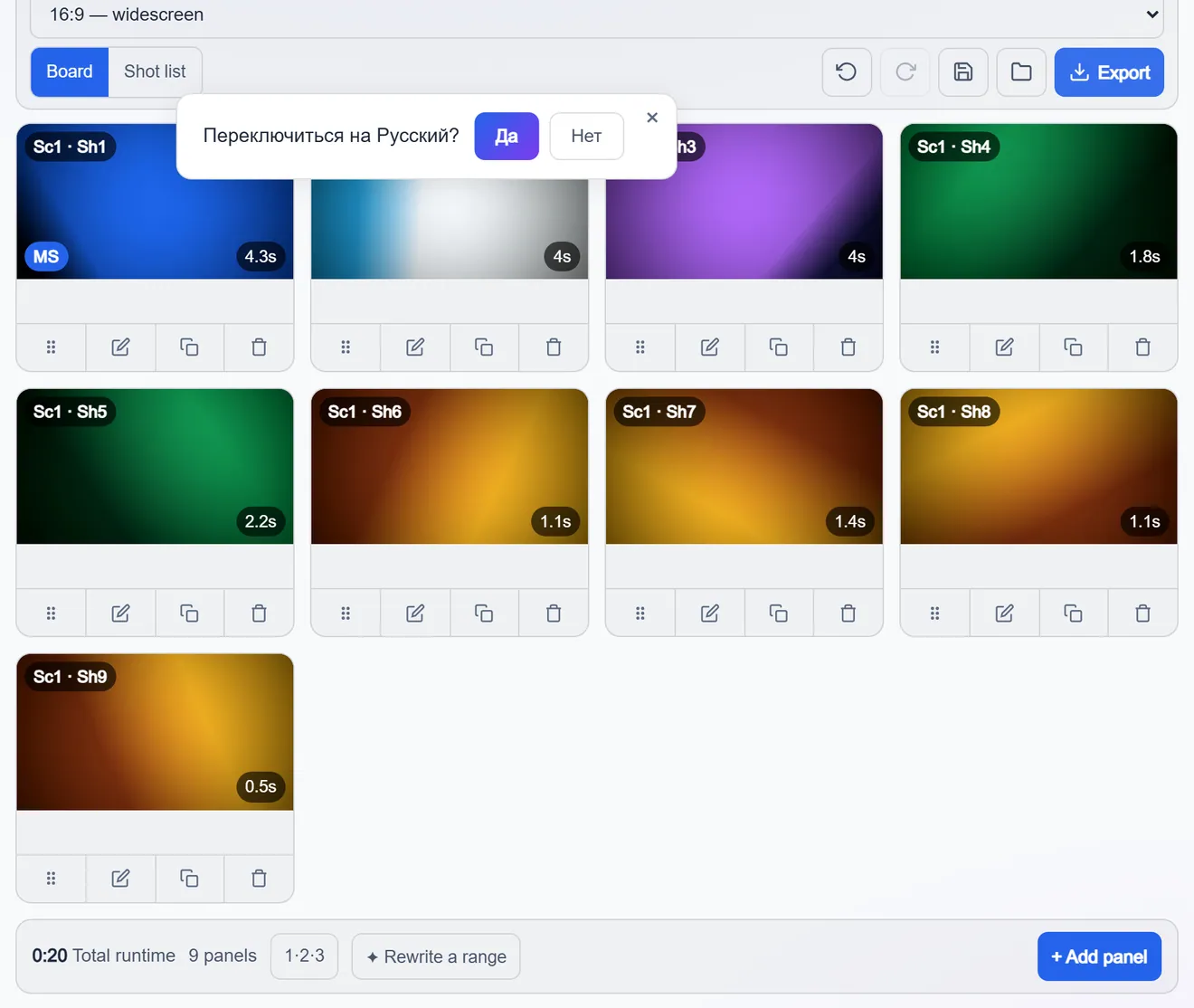Save the storyboard with the floppy icon
The width and height of the screenshot is (1194, 1008).
point(963,72)
